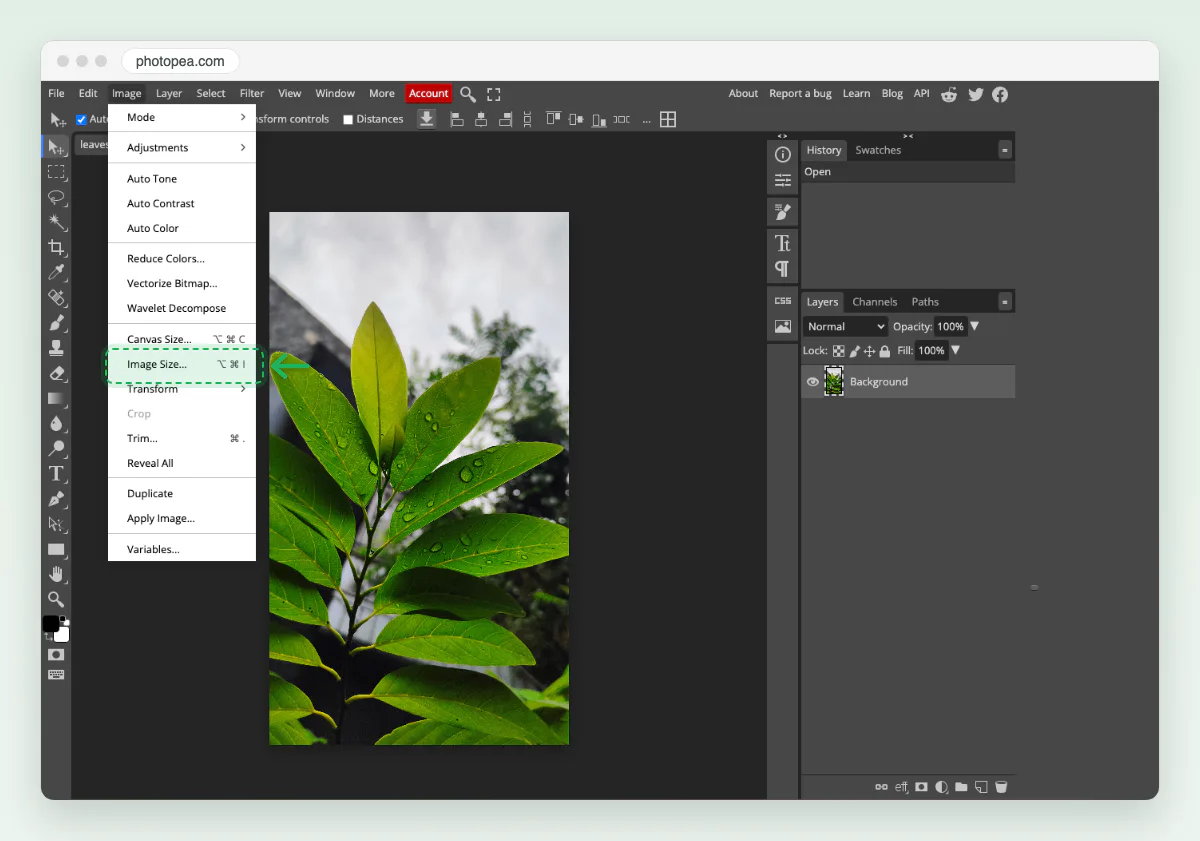Hide the Background layer with eye icon
The height and width of the screenshot is (841, 1200).
click(x=813, y=382)
